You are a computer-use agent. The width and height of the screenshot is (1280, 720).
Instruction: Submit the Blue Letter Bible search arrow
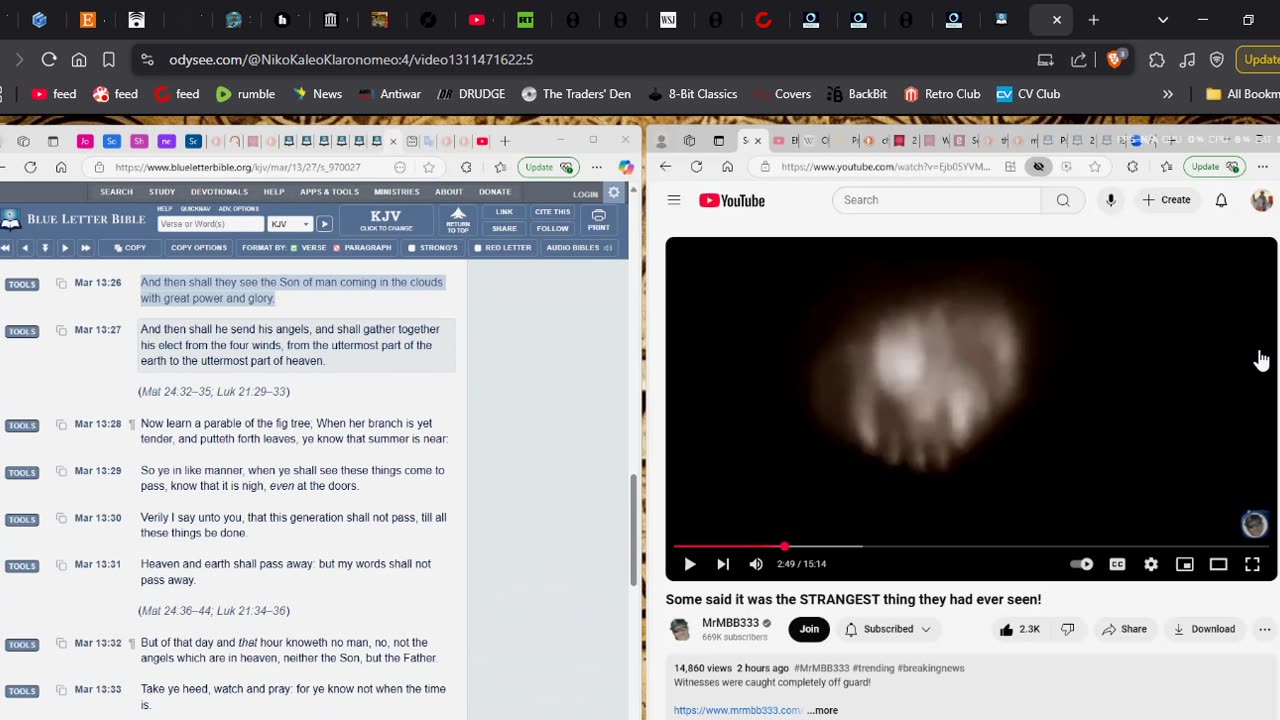pos(324,224)
